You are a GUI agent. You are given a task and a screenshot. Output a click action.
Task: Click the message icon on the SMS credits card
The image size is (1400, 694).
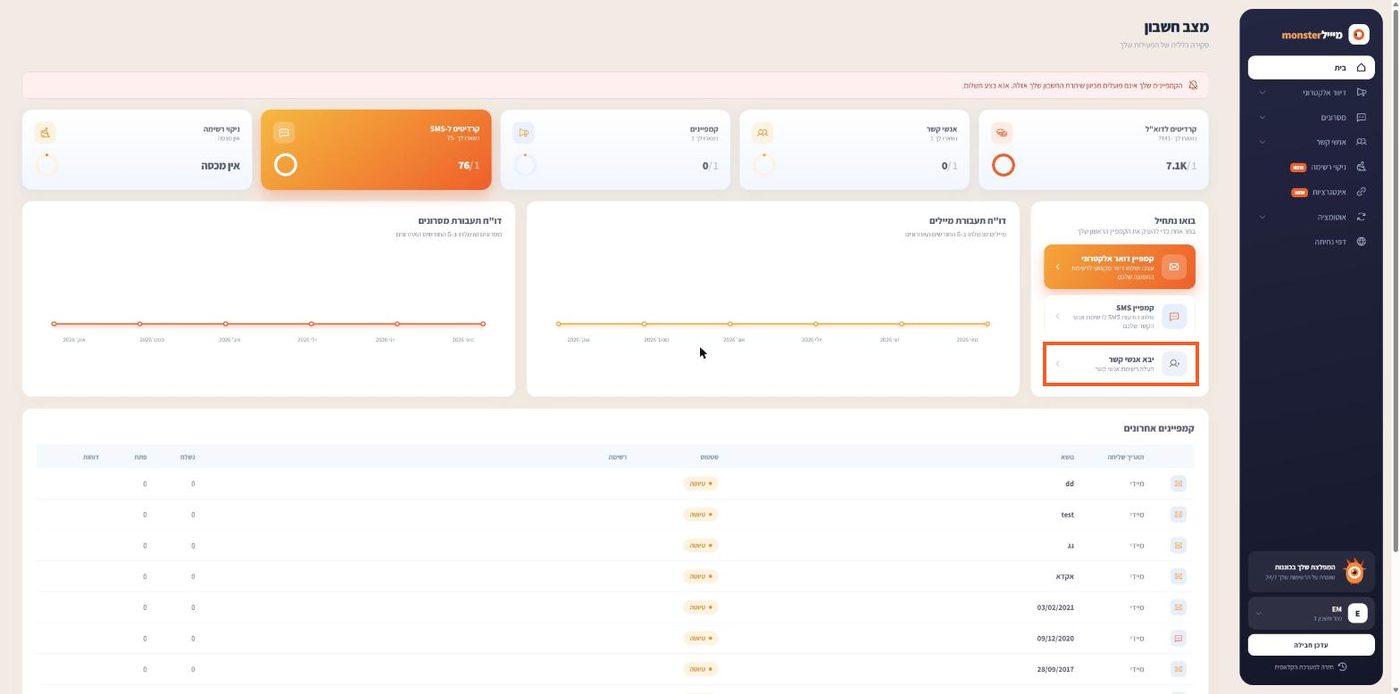coord(284,133)
